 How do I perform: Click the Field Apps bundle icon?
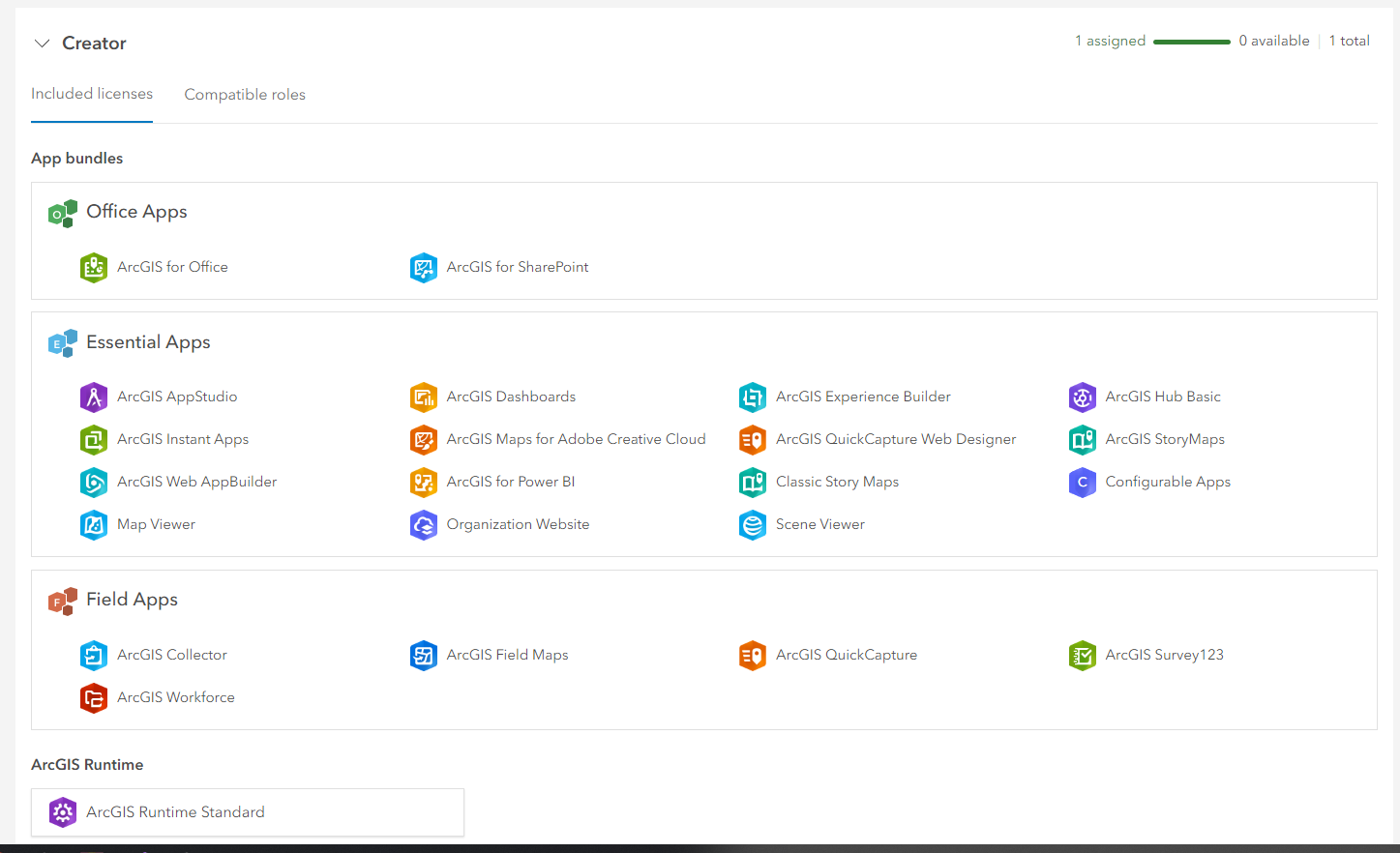(x=61, y=601)
